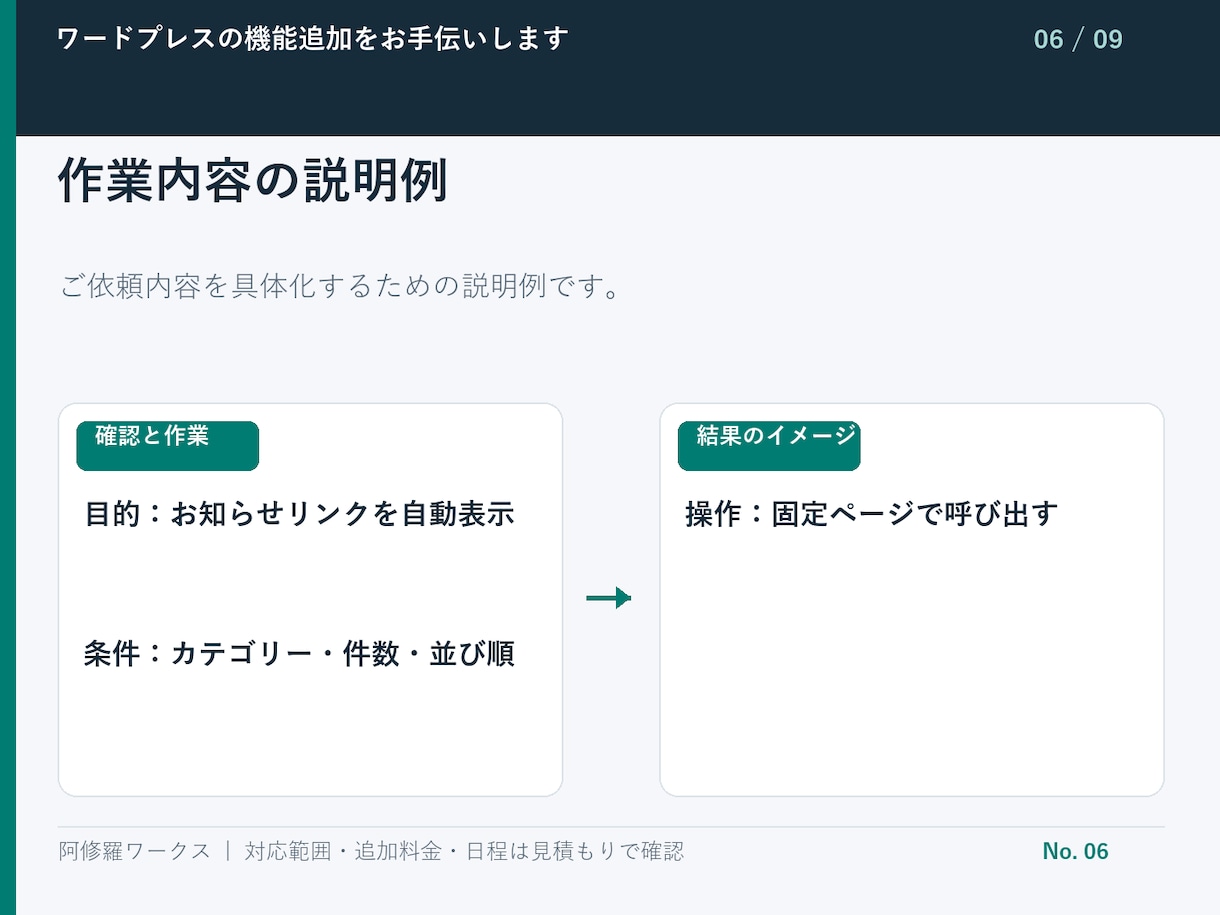Image resolution: width=1220 pixels, height=915 pixels.
Task: Click the 確認と作業 green label
Action: [168, 446]
